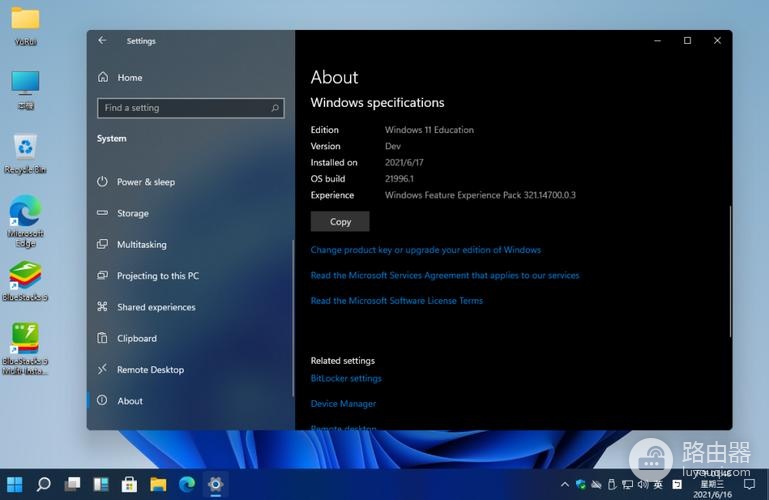Click the search magnifier in Find a setting

pyautogui.click(x=275, y=108)
